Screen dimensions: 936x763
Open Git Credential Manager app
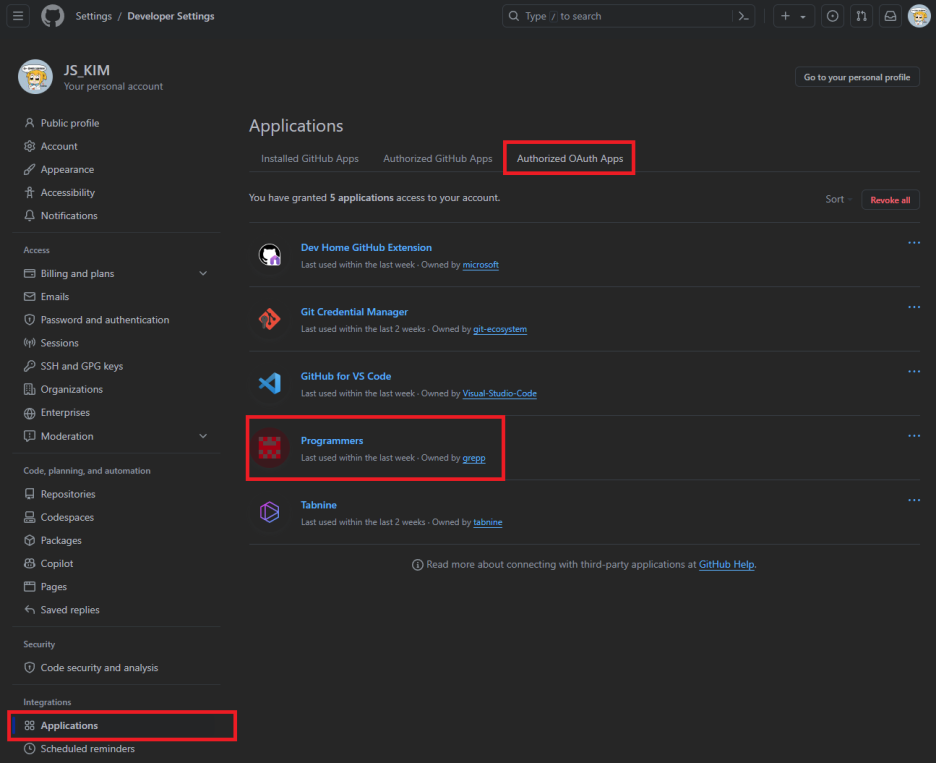coord(354,312)
